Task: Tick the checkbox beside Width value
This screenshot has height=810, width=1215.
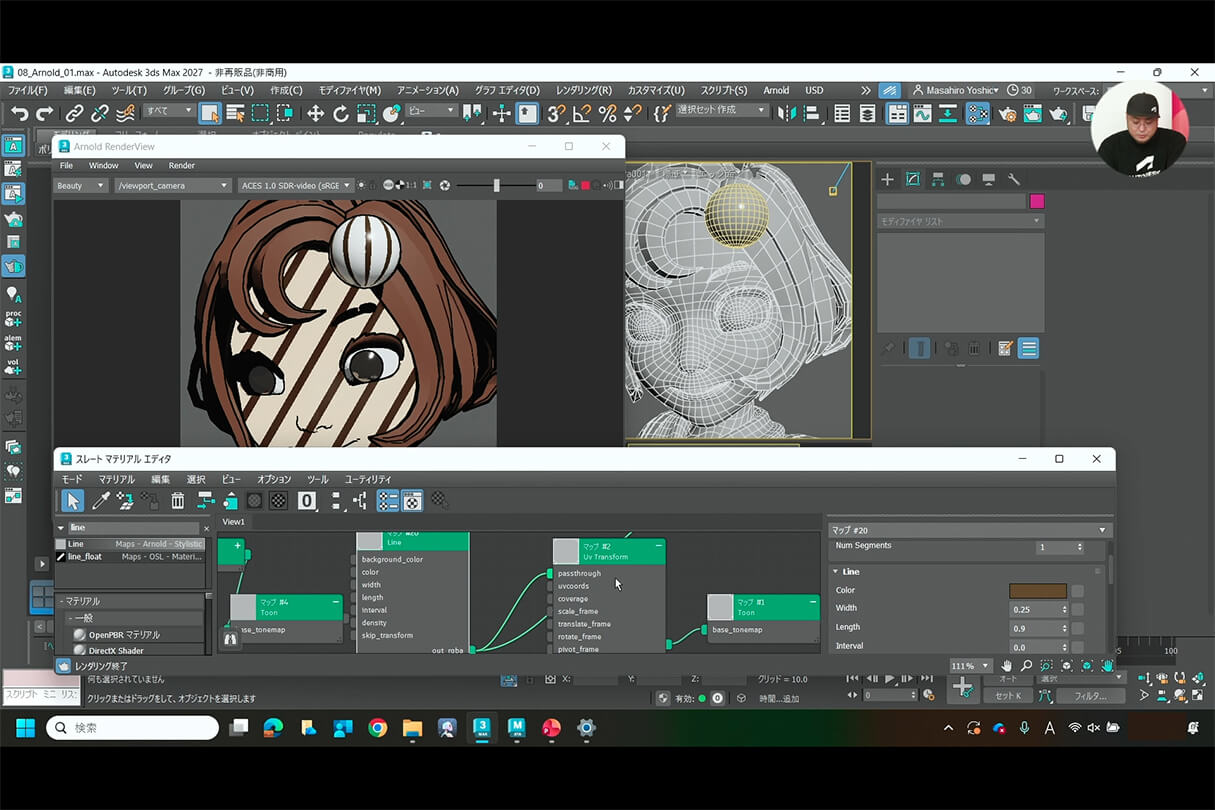Action: click(1077, 609)
